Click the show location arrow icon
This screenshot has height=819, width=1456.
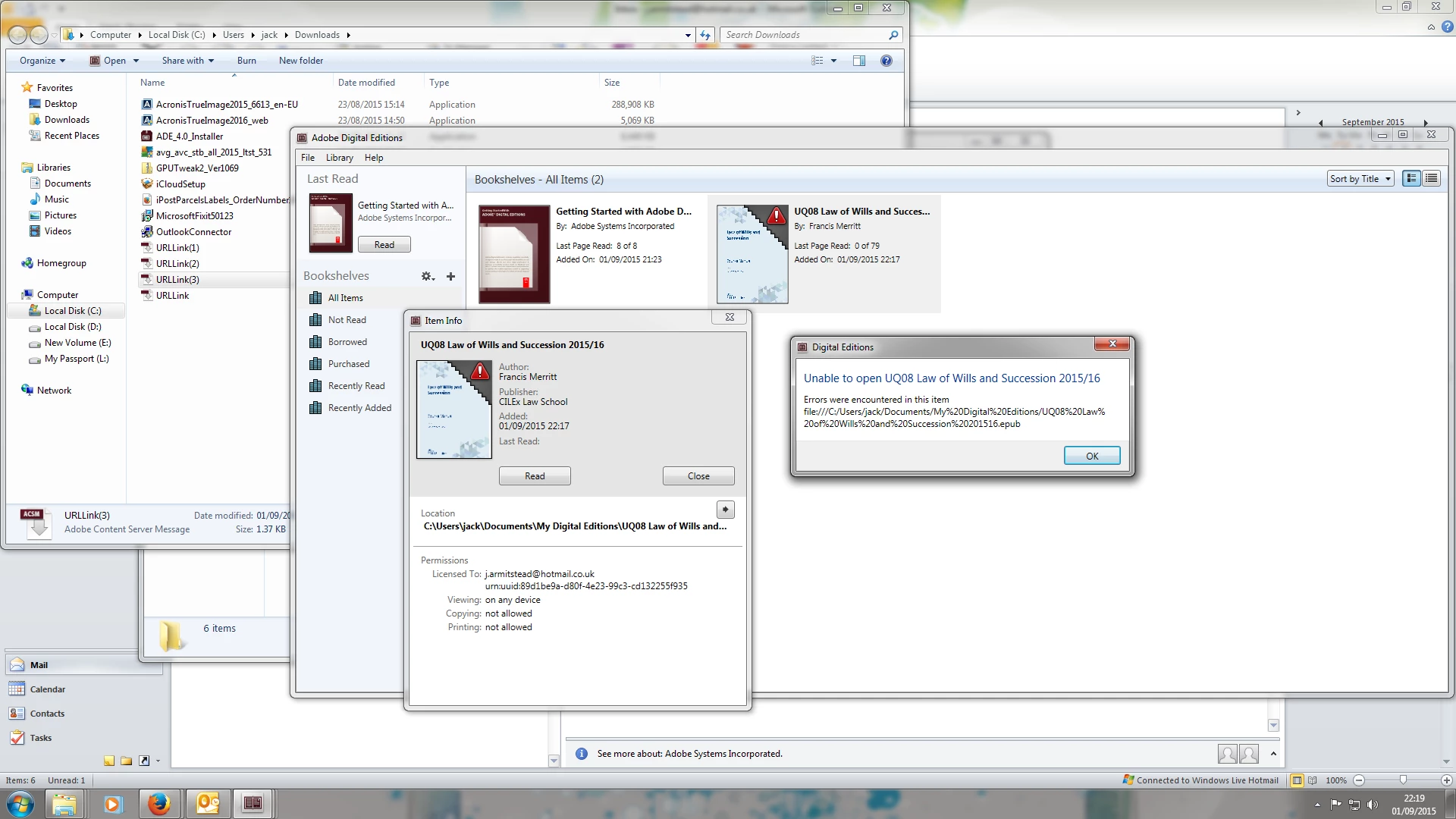click(725, 510)
